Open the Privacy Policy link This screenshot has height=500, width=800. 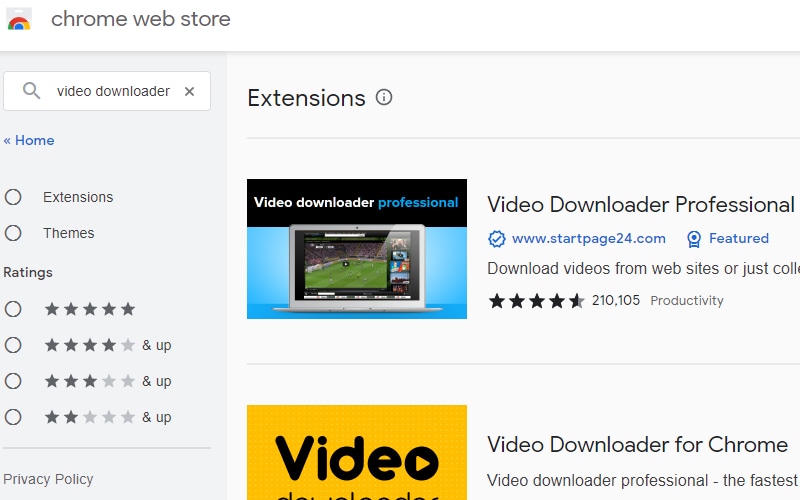point(48,479)
